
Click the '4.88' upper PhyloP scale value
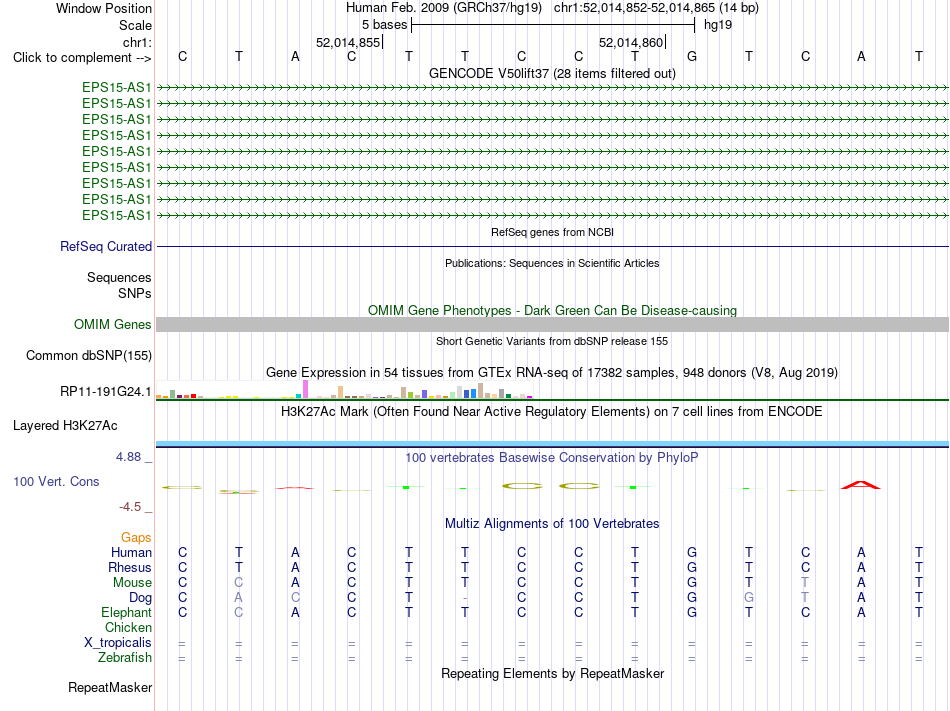(128, 457)
